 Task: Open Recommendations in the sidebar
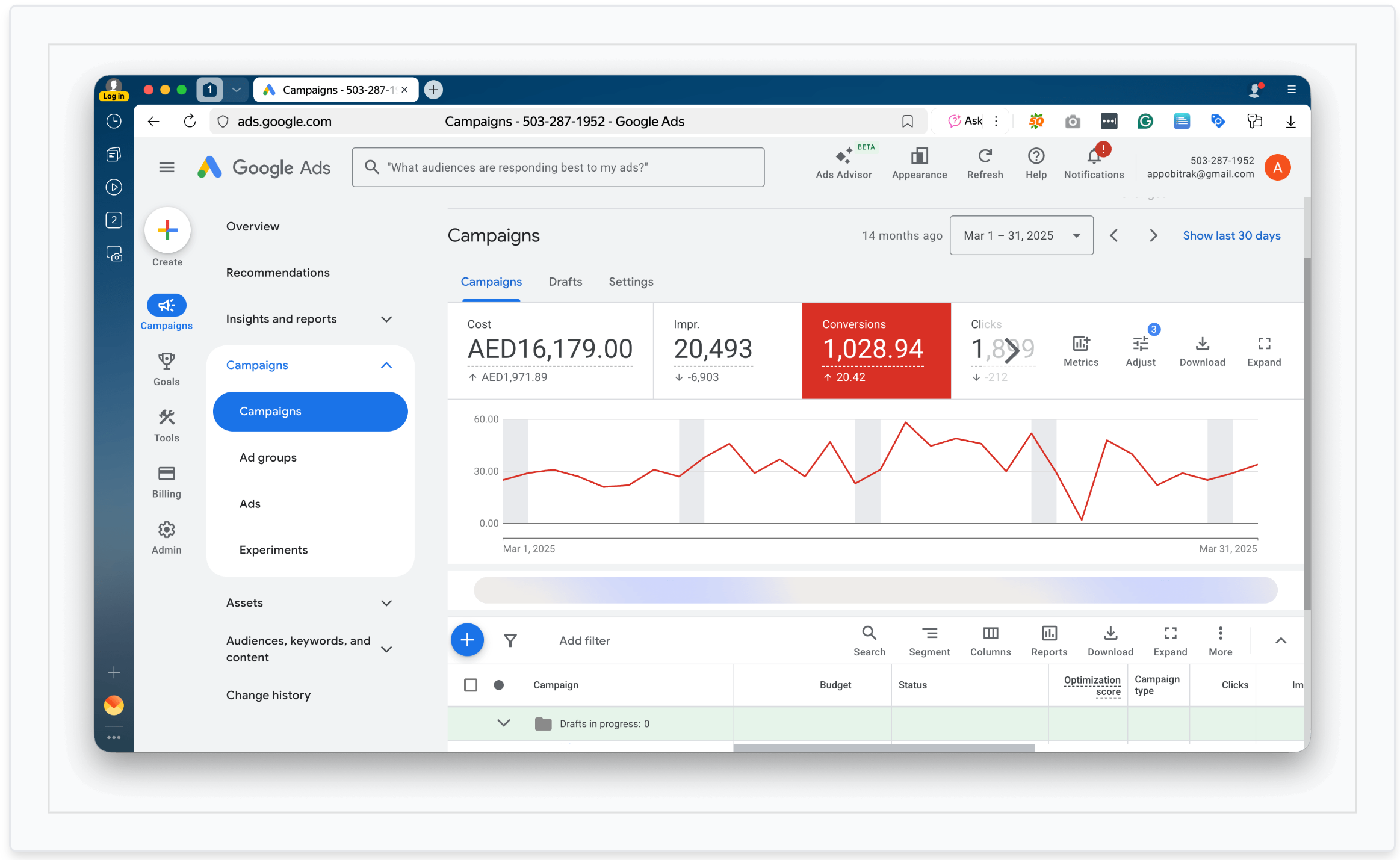[x=278, y=273]
